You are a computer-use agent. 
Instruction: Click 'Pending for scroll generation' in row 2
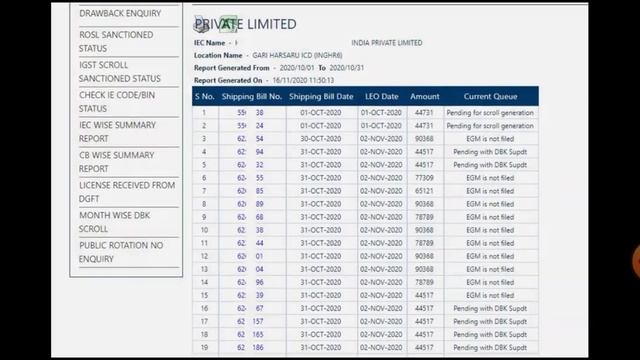click(490, 126)
